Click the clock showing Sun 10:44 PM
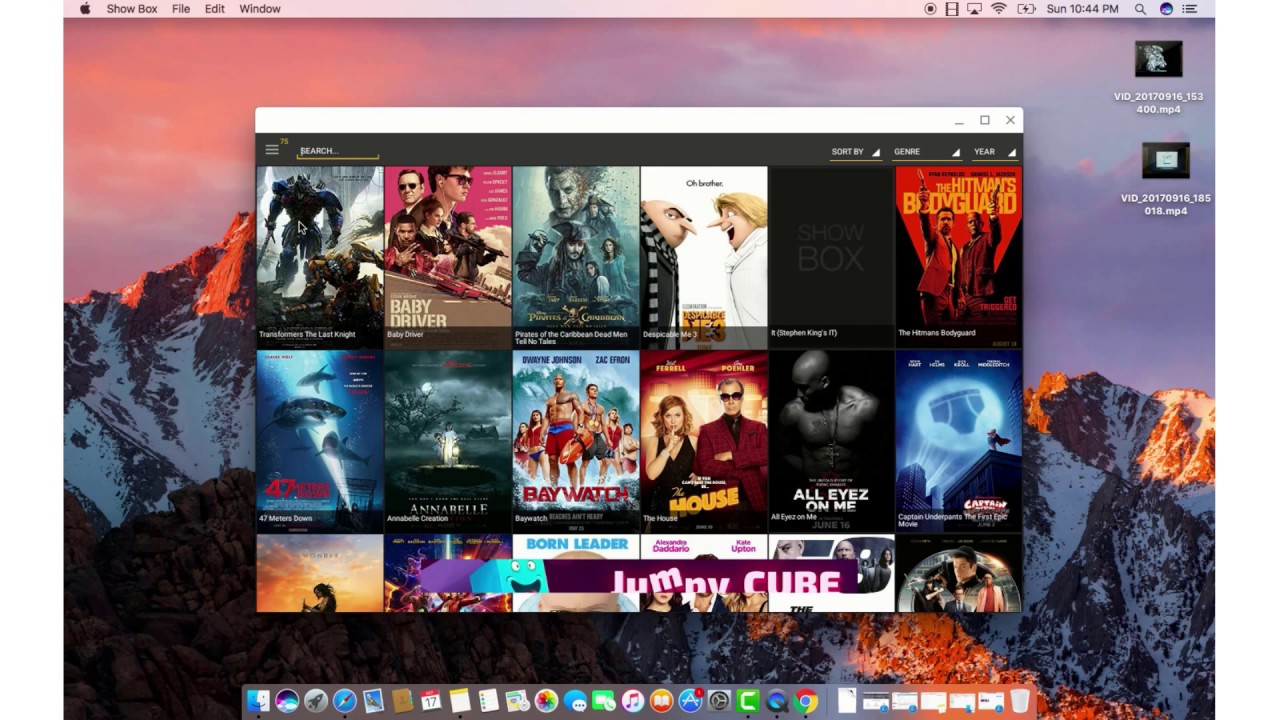Screen dimensions: 1280x720 [x=1082, y=9]
